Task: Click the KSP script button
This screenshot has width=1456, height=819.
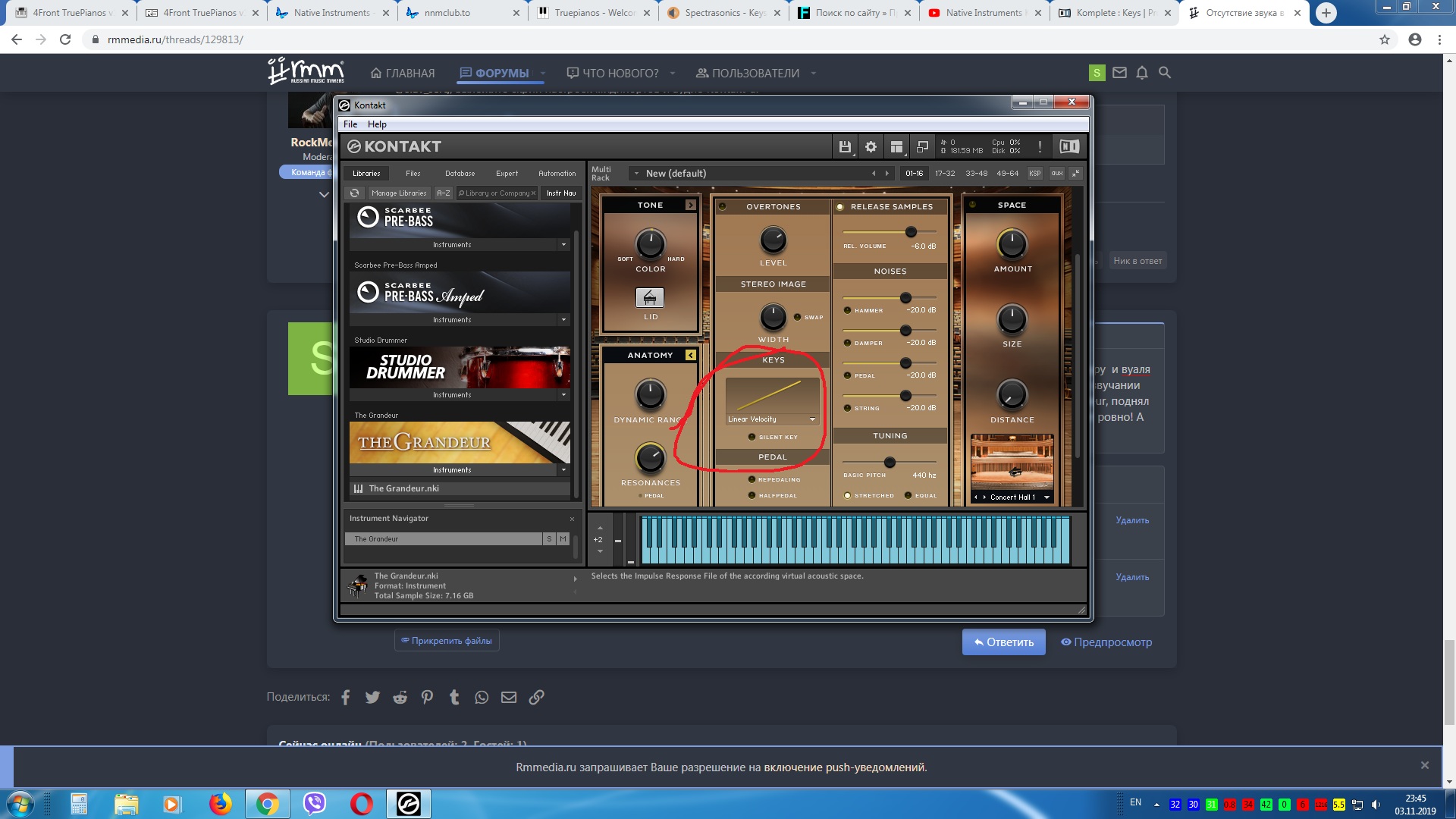Action: click(1034, 174)
